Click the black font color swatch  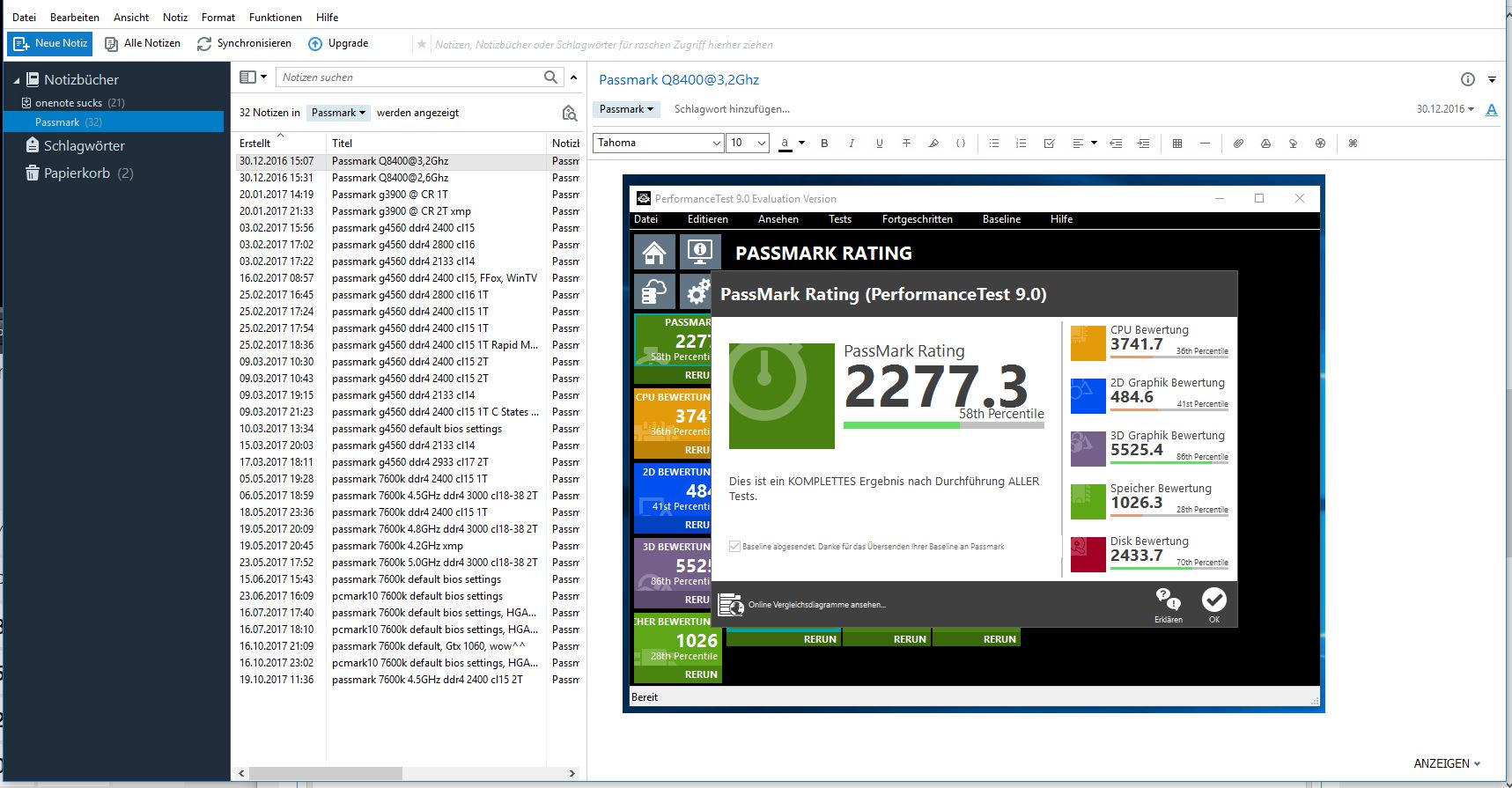(785, 144)
